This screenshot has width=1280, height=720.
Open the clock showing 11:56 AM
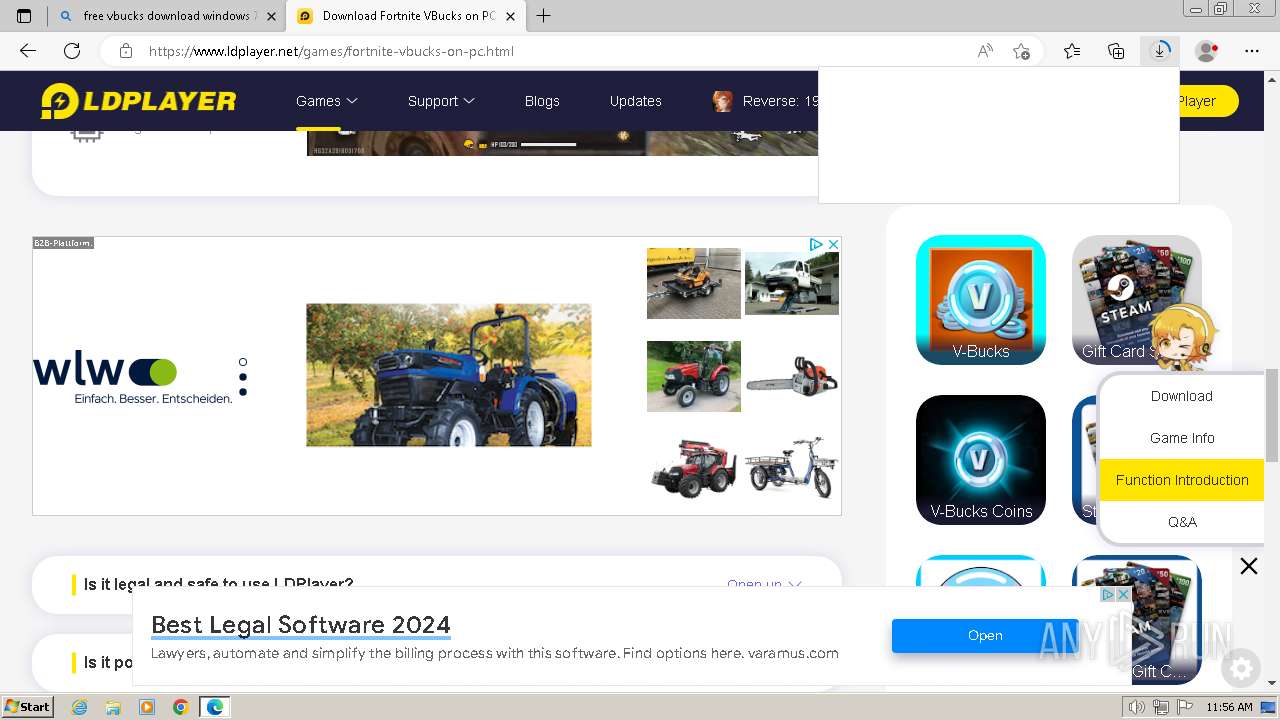(x=1229, y=707)
